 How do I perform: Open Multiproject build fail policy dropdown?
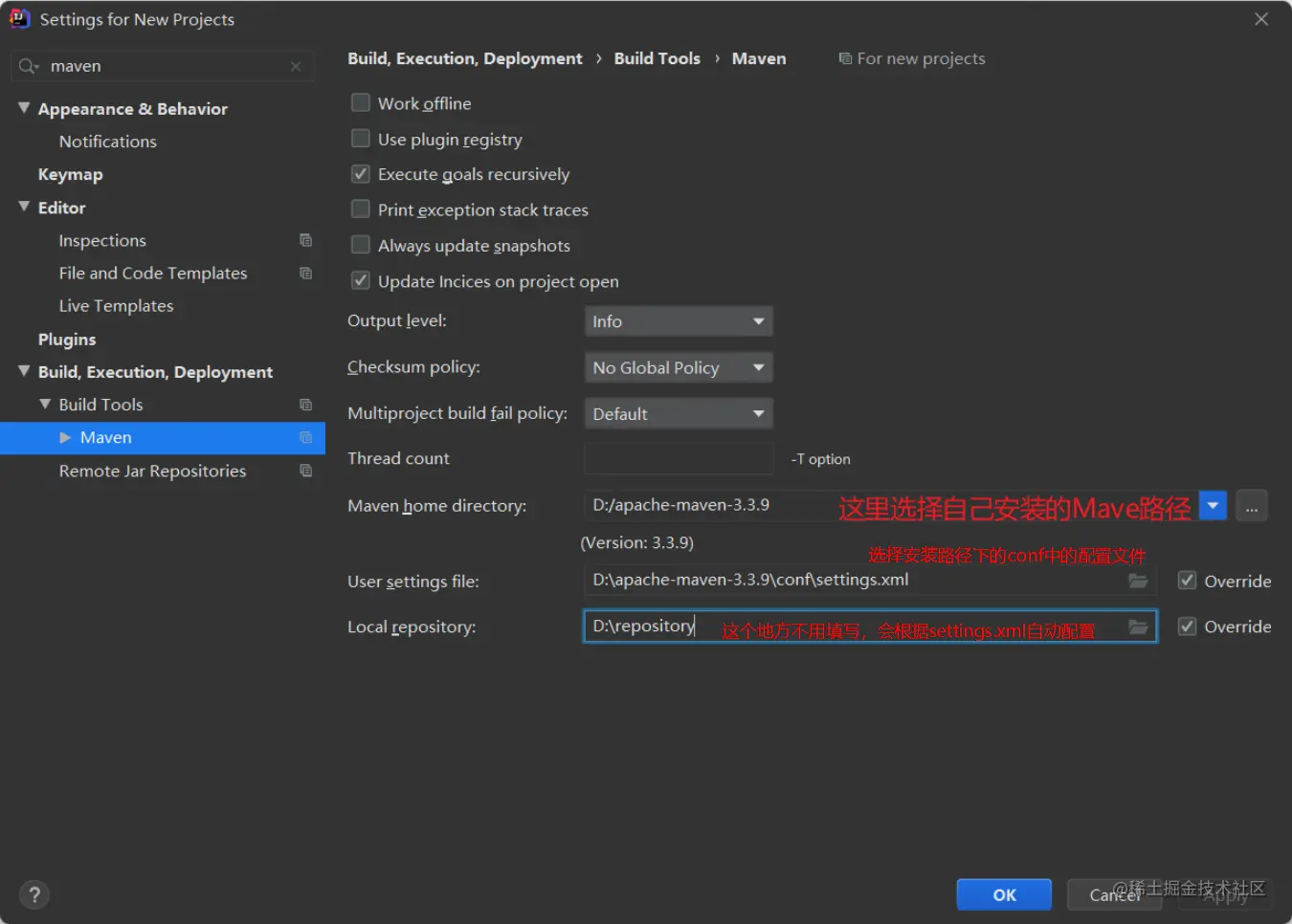tap(679, 413)
